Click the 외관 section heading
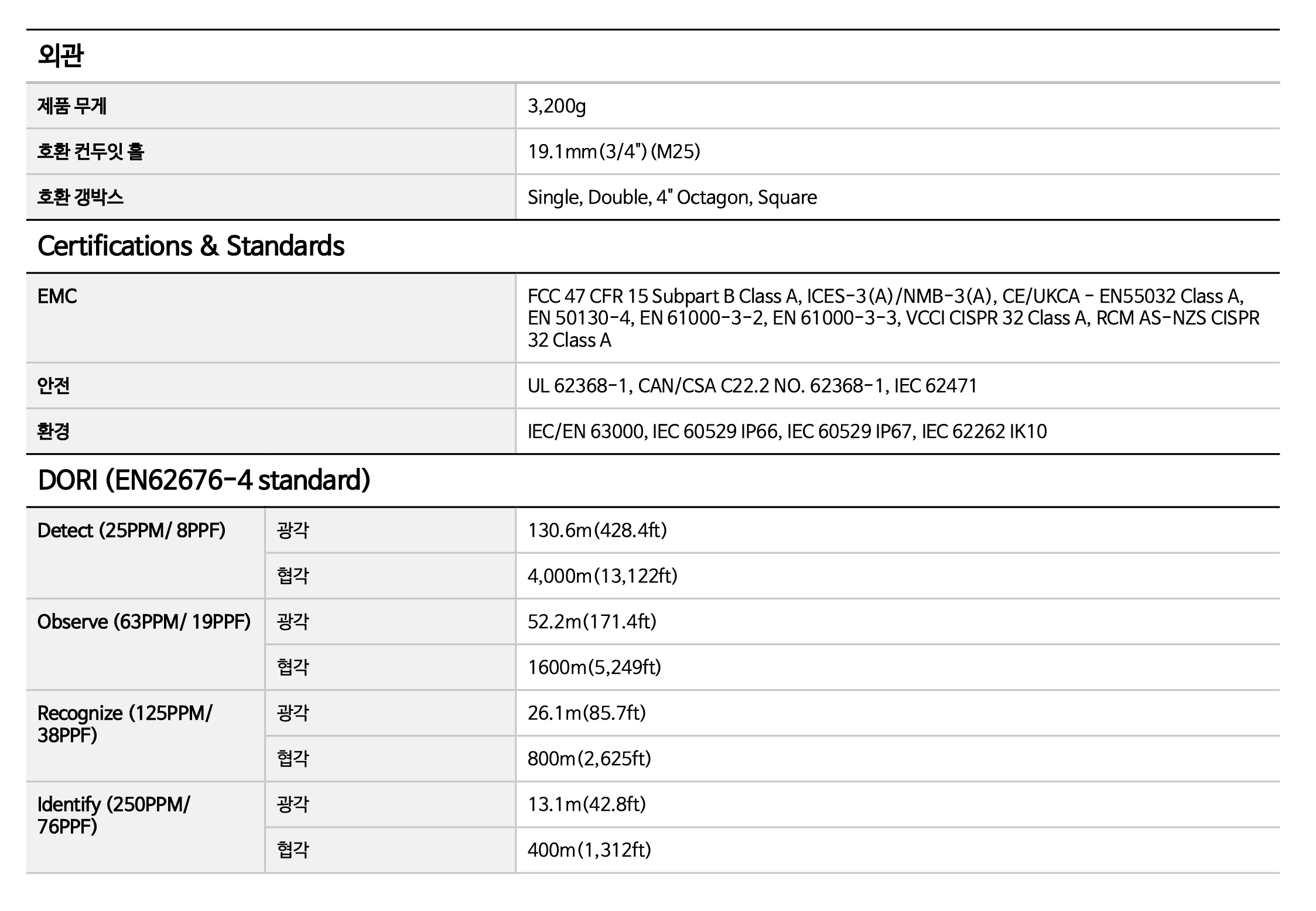The width and height of the screenshot is (1316, 911). (x=61, y=56)
